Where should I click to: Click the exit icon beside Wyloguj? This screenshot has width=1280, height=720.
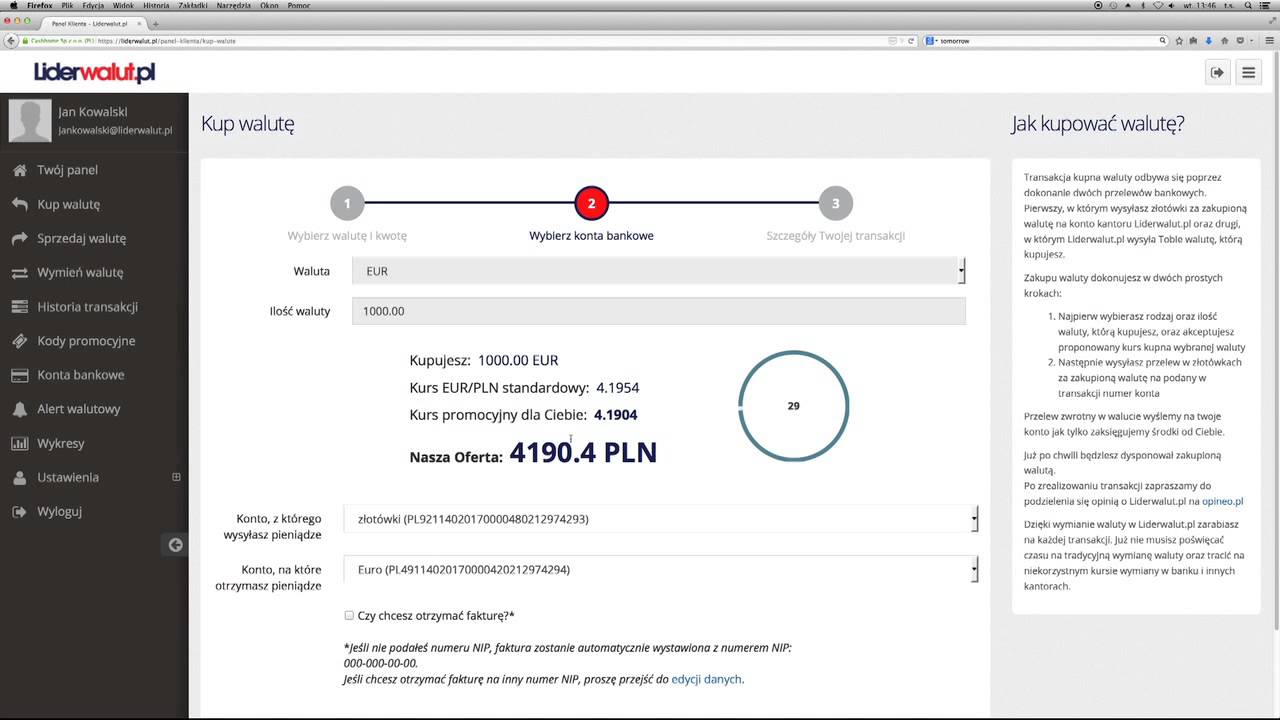tap(19, 511)
